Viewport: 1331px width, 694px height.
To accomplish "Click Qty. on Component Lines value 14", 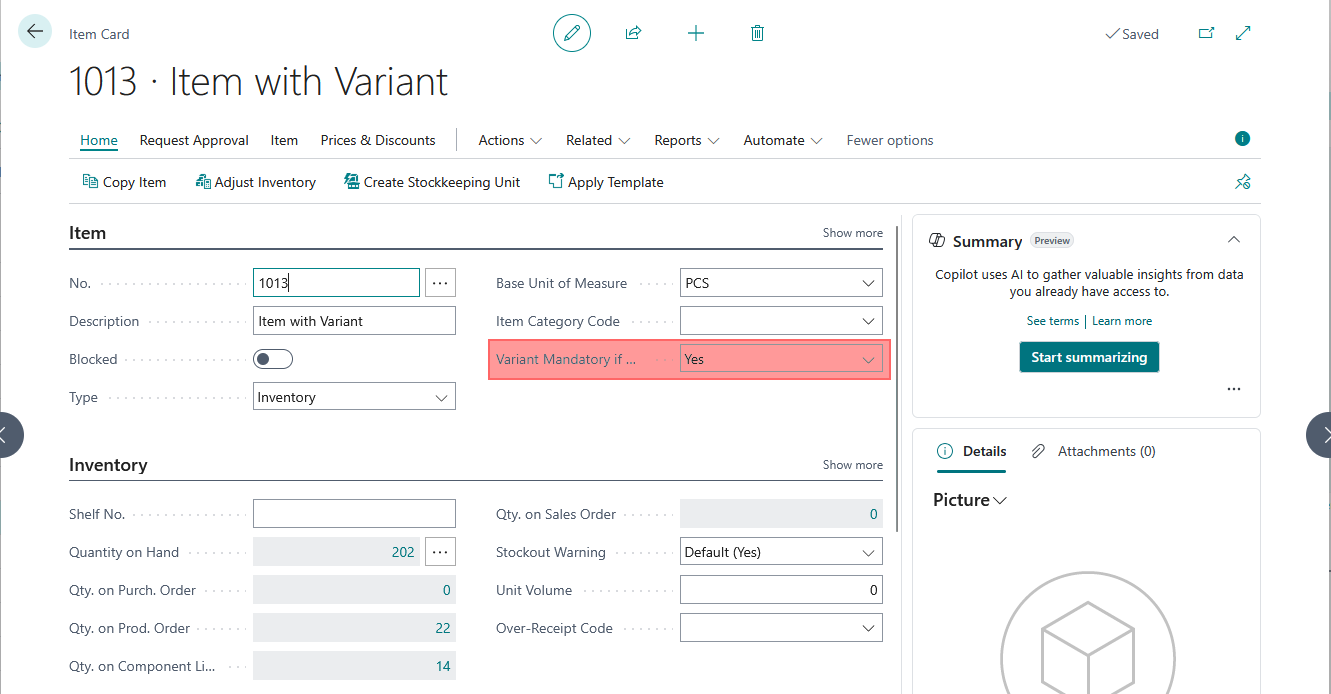I will [x=442, y=666].
